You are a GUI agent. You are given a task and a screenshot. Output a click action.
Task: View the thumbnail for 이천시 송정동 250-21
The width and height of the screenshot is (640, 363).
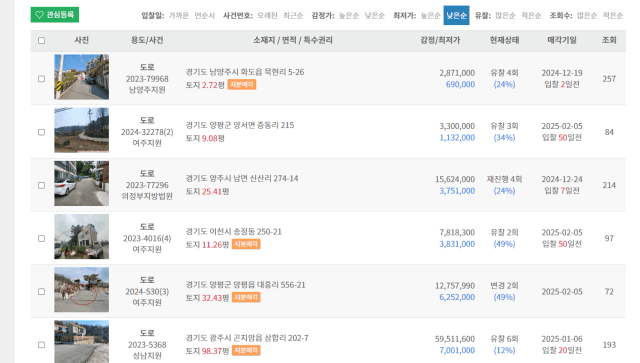coord(82,236)
